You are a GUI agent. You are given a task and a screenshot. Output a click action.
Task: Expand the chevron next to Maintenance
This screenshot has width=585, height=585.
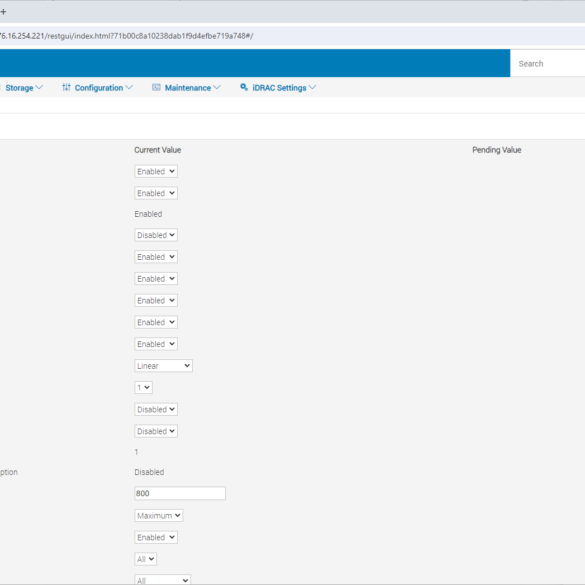click(217, 87)
